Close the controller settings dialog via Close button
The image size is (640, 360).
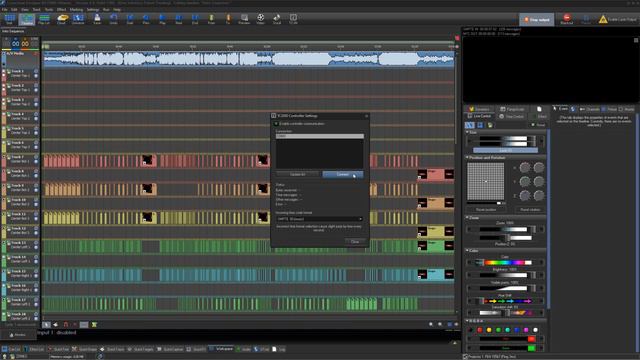click(355, 242)
